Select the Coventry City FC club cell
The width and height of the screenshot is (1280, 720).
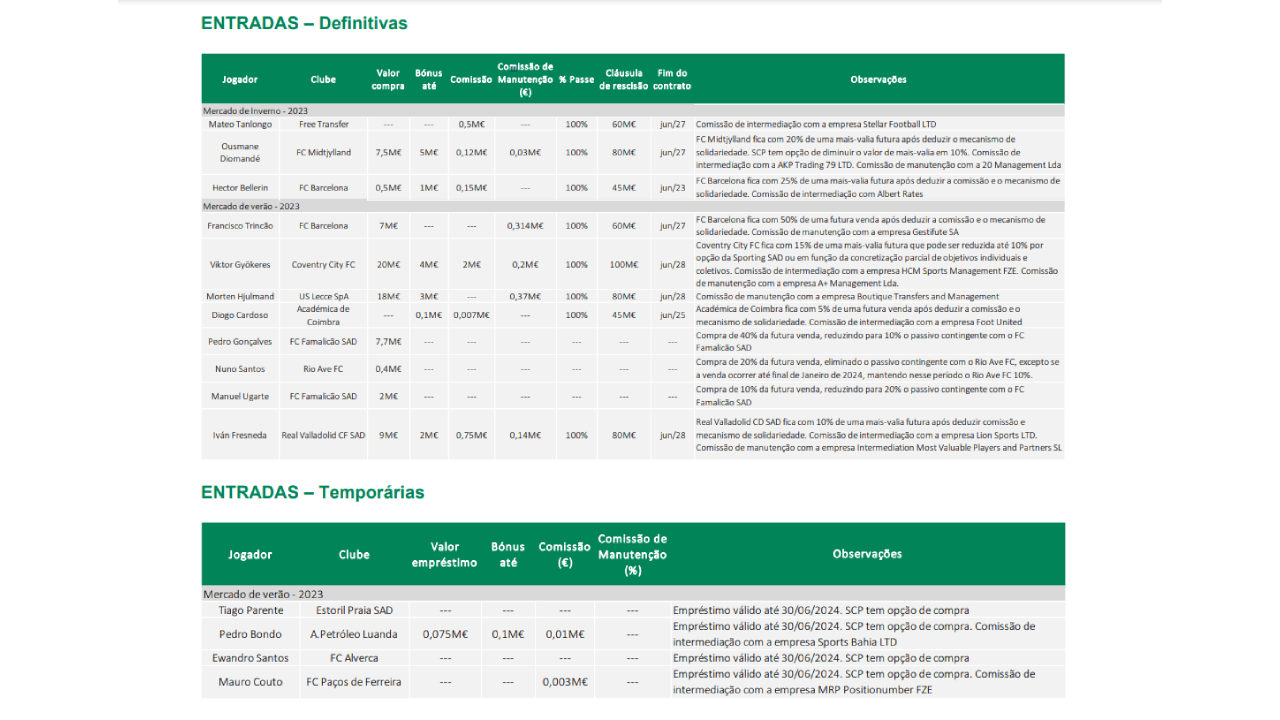(x=323, y=265)
